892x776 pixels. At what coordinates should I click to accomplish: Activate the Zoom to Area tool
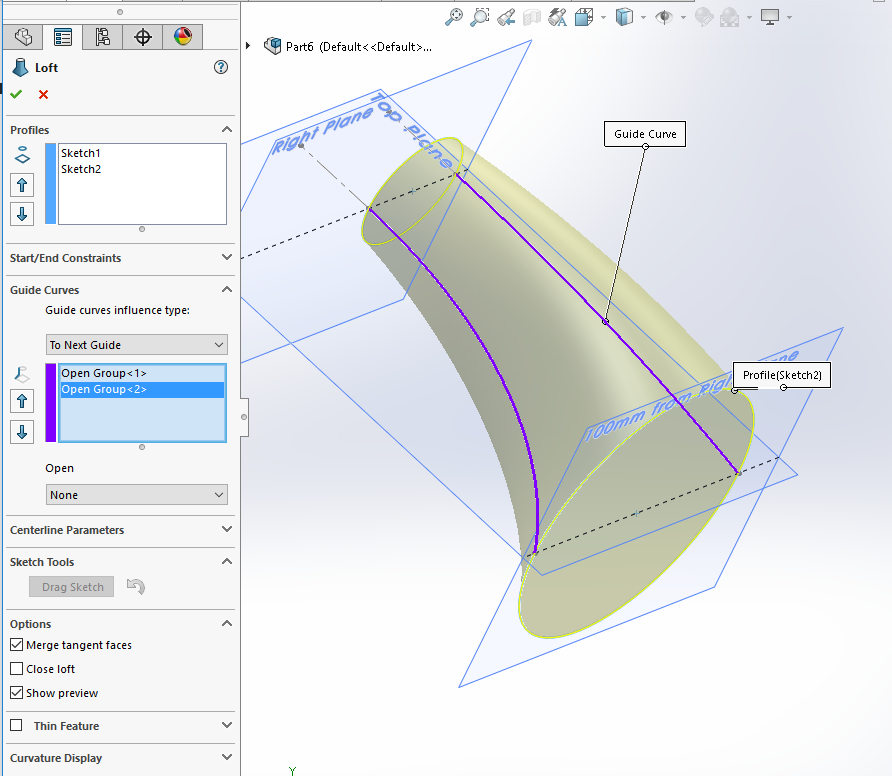tap(479, 17)
